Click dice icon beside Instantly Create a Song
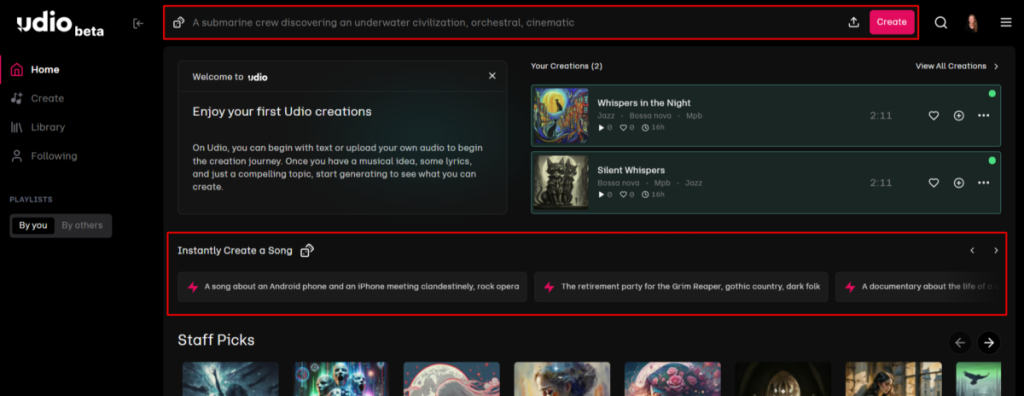 307,250
